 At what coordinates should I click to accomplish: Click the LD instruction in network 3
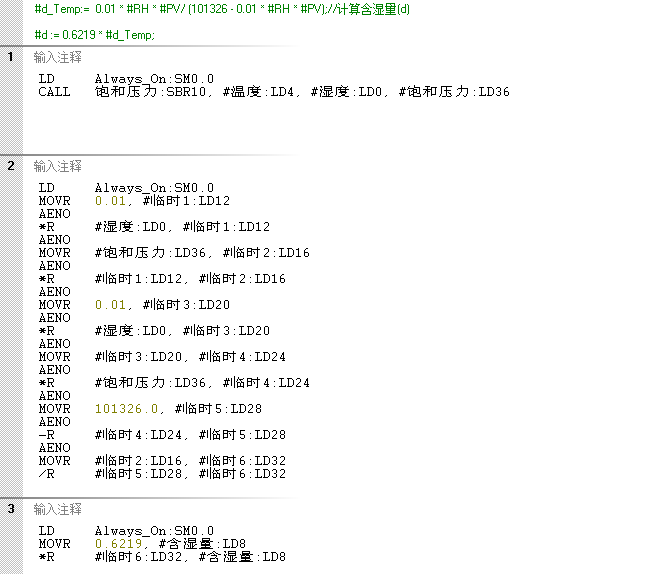(x=46, y=531)
